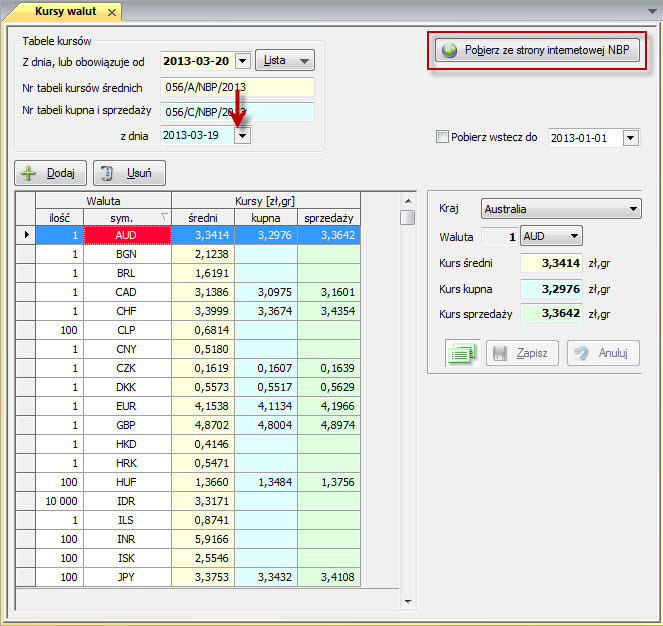Open the green list icon button

(462, 353)
